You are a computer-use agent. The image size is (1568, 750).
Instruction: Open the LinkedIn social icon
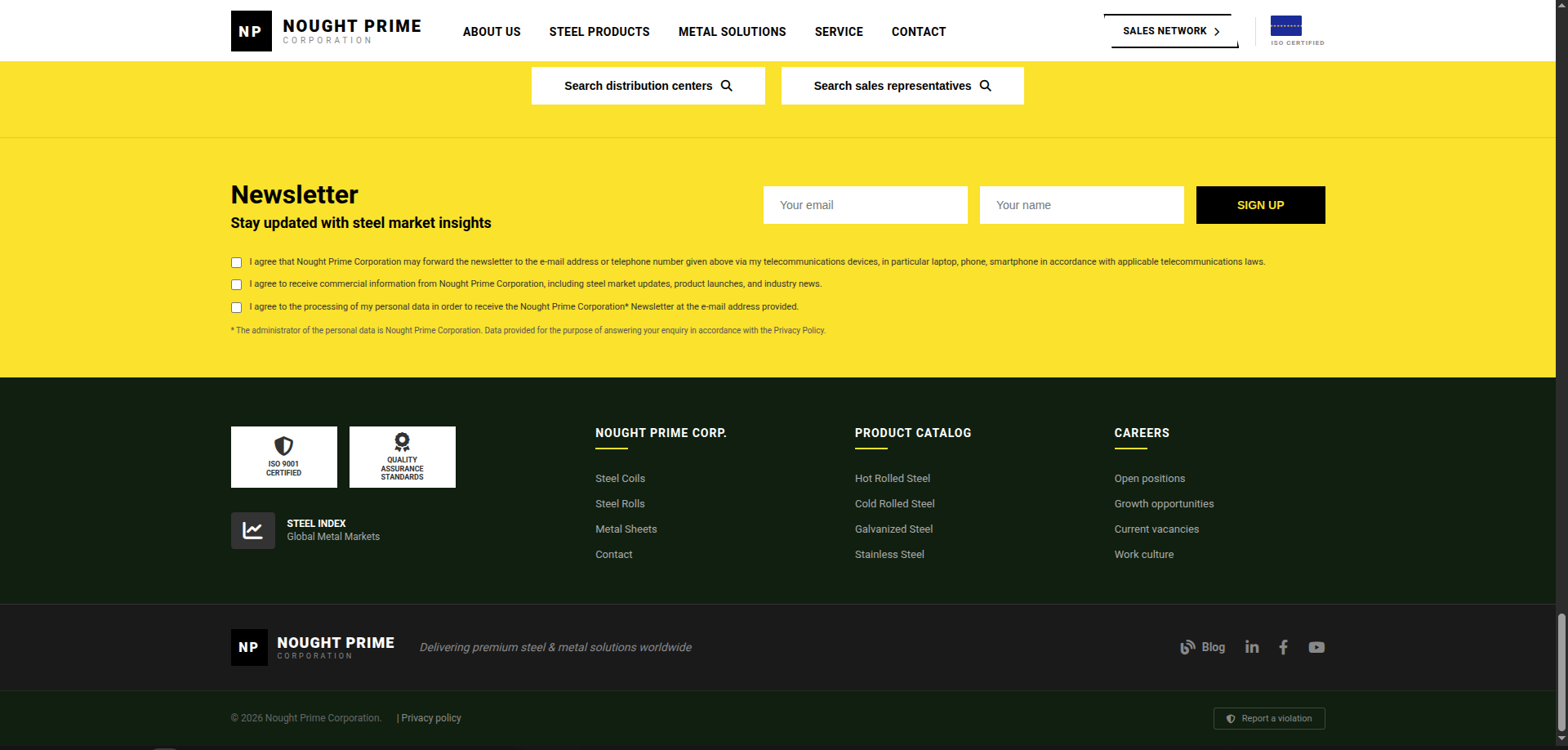click(x=1251, y=647)
